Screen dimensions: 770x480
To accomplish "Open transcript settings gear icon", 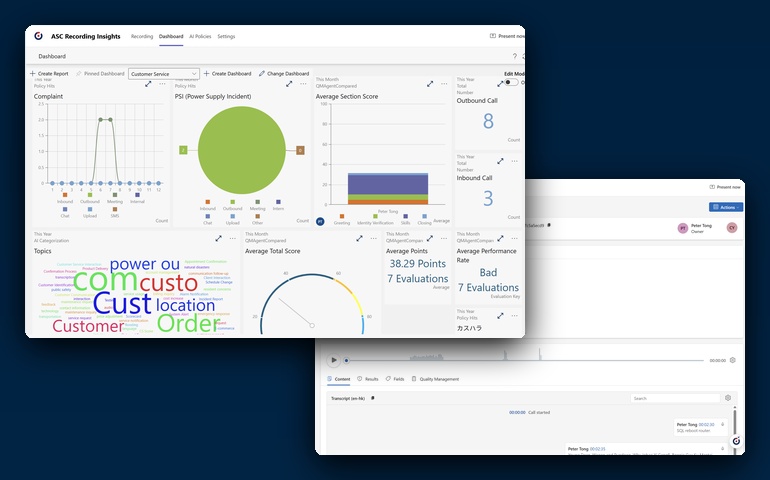I will click(728, 398).
